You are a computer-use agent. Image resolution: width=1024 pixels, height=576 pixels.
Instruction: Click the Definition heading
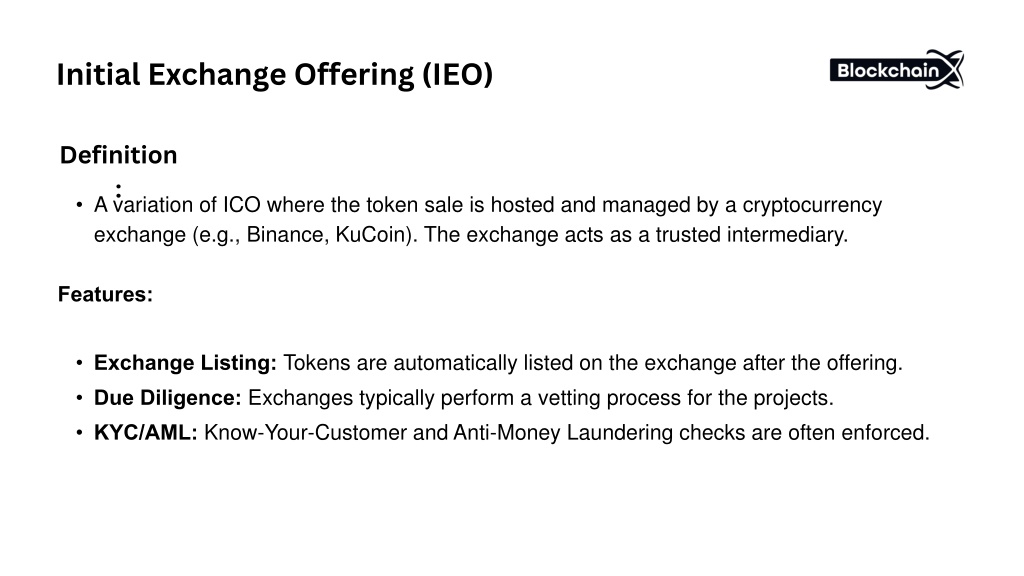point(118,155)
